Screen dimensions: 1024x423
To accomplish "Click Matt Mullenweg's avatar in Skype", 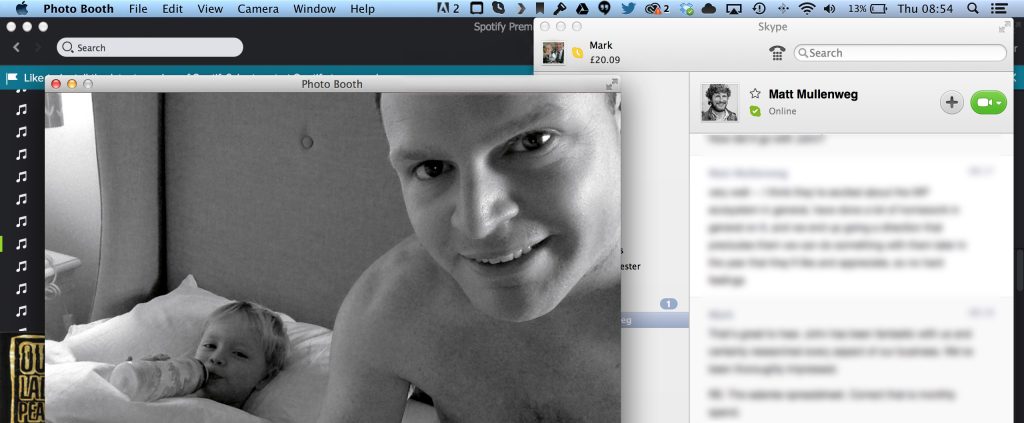I will (719, 102).
